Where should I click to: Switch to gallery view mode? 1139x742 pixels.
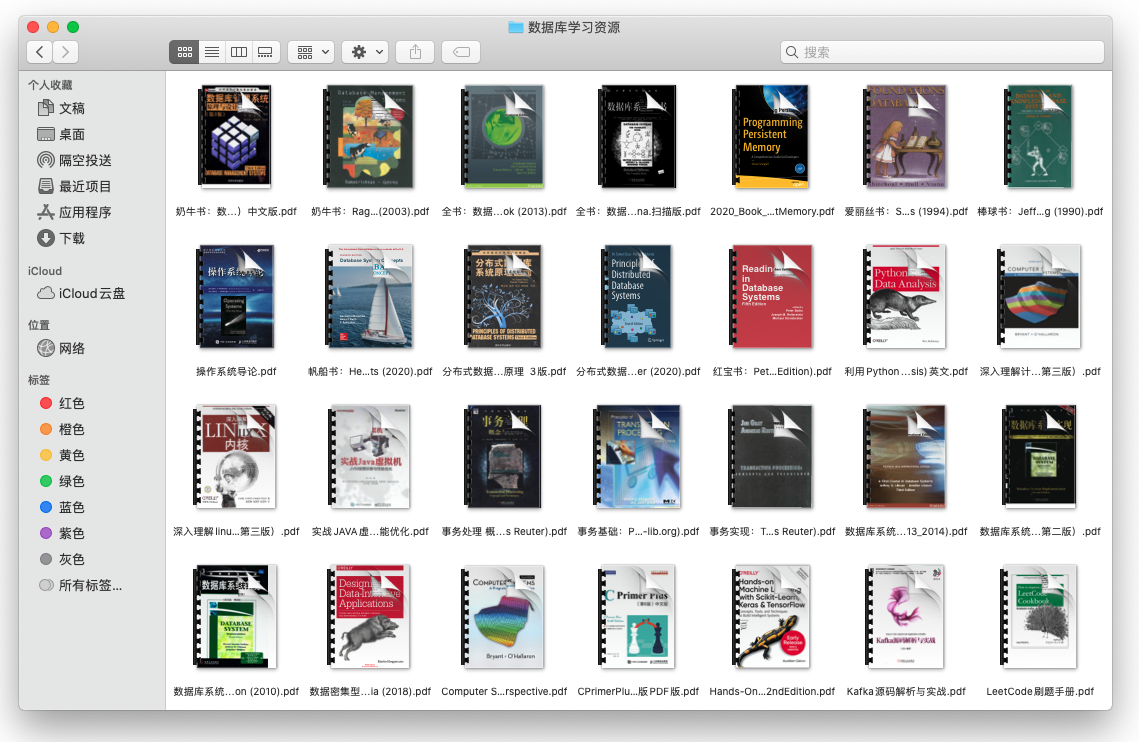point(265,52)
